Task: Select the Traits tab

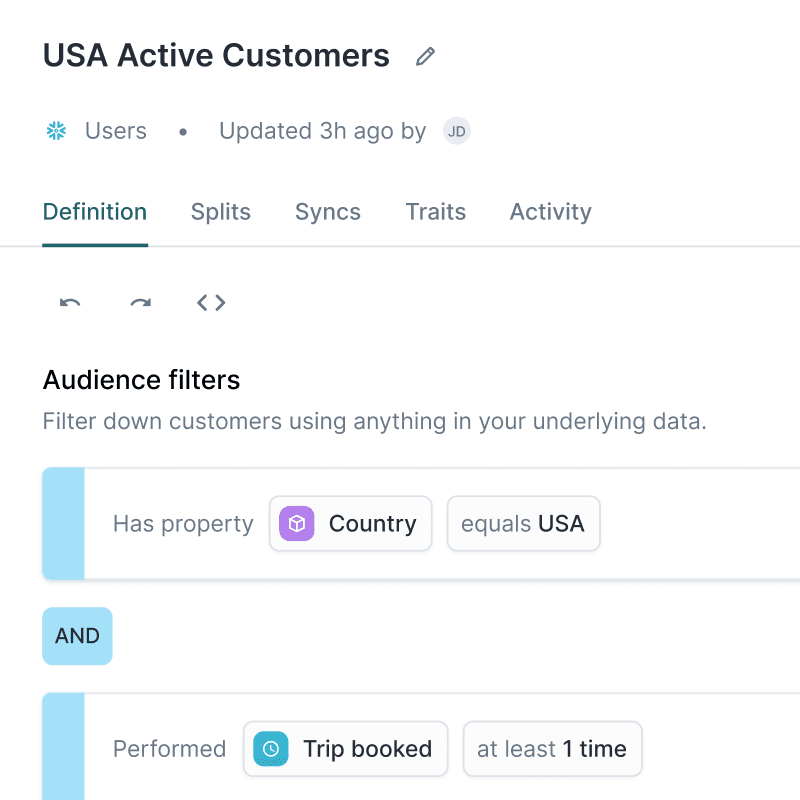Action: pos(435,212)
